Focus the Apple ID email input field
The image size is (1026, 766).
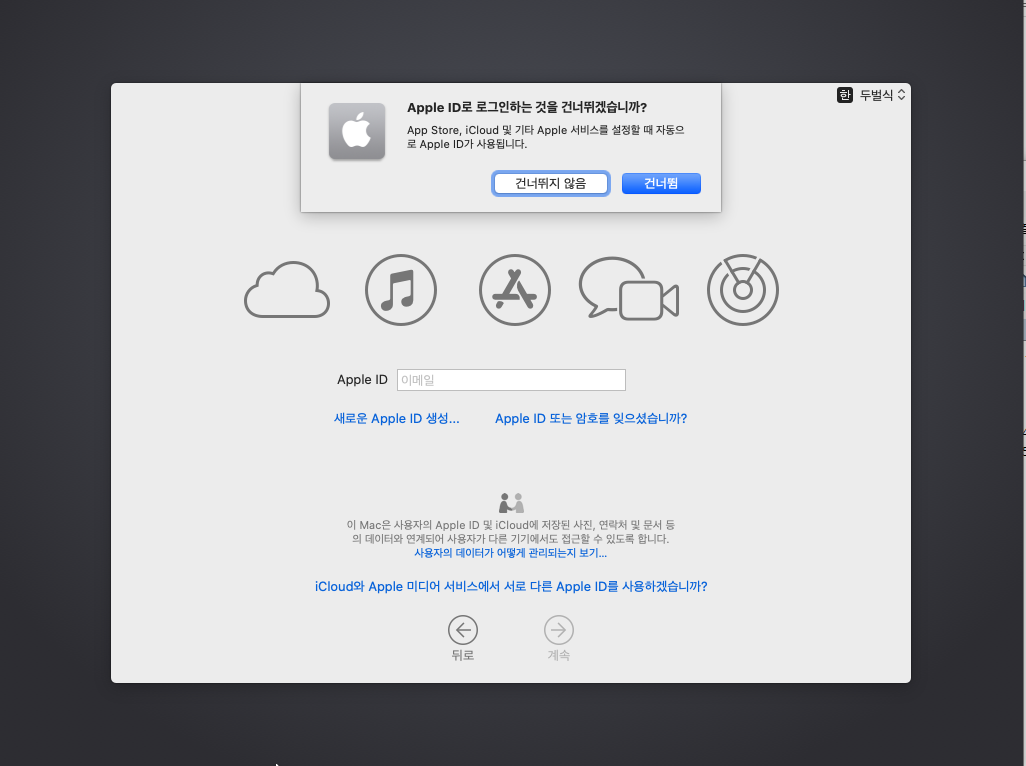(x=511, y=380)
